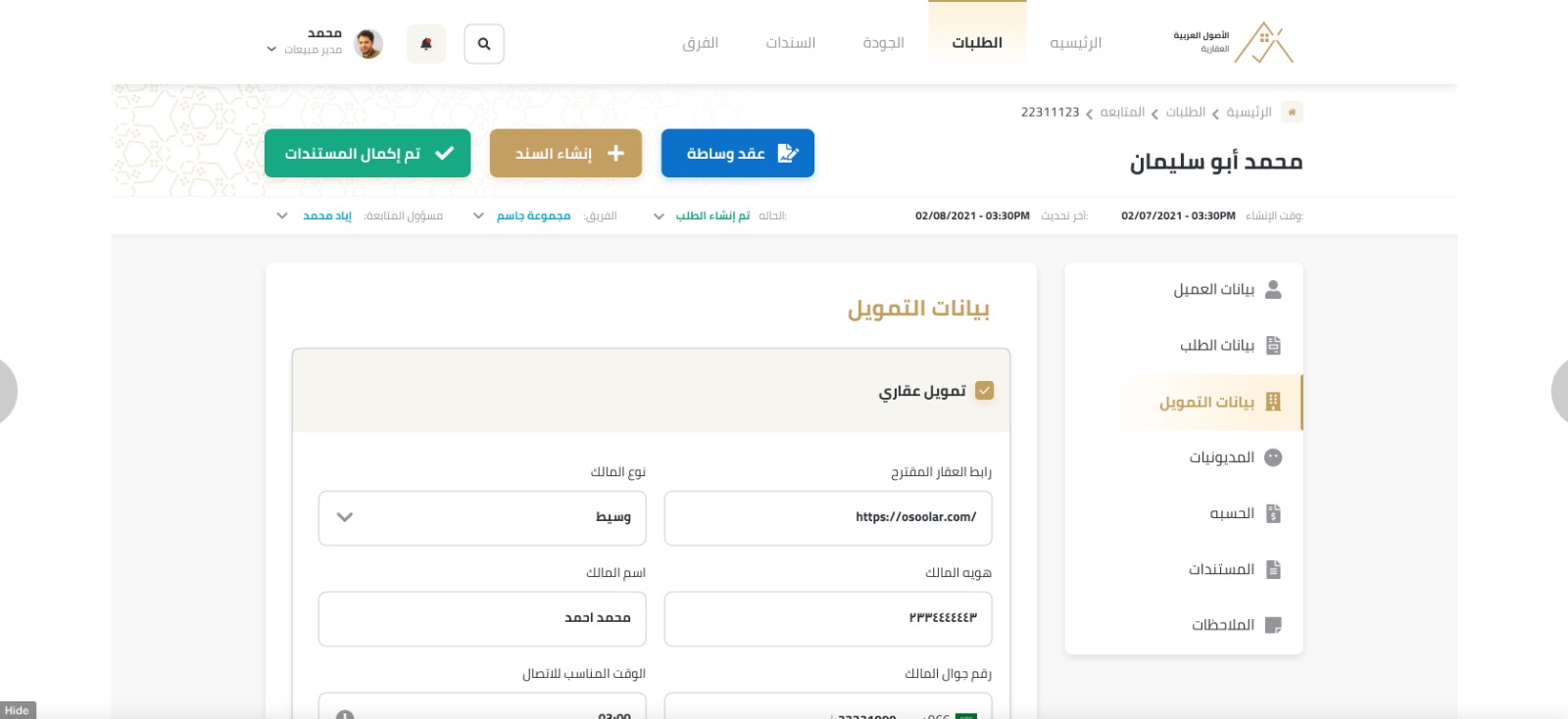Click the اسم المالك input field
The image size is (1568, 719).
pos(482,619)
